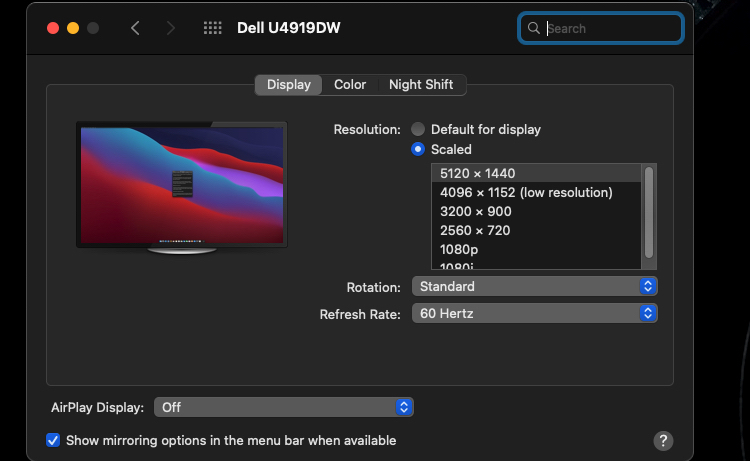This screenshot has width=750, height=461.
Task: Go forward with the right chevron arrow
Action: click(170, 28)
